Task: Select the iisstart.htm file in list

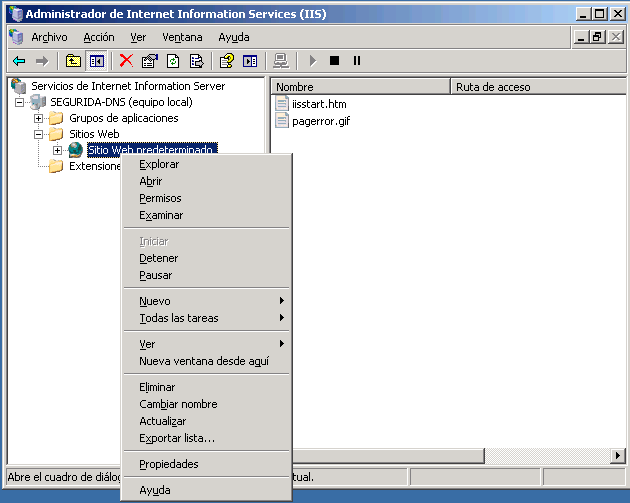Action: (x=318, y=104)
